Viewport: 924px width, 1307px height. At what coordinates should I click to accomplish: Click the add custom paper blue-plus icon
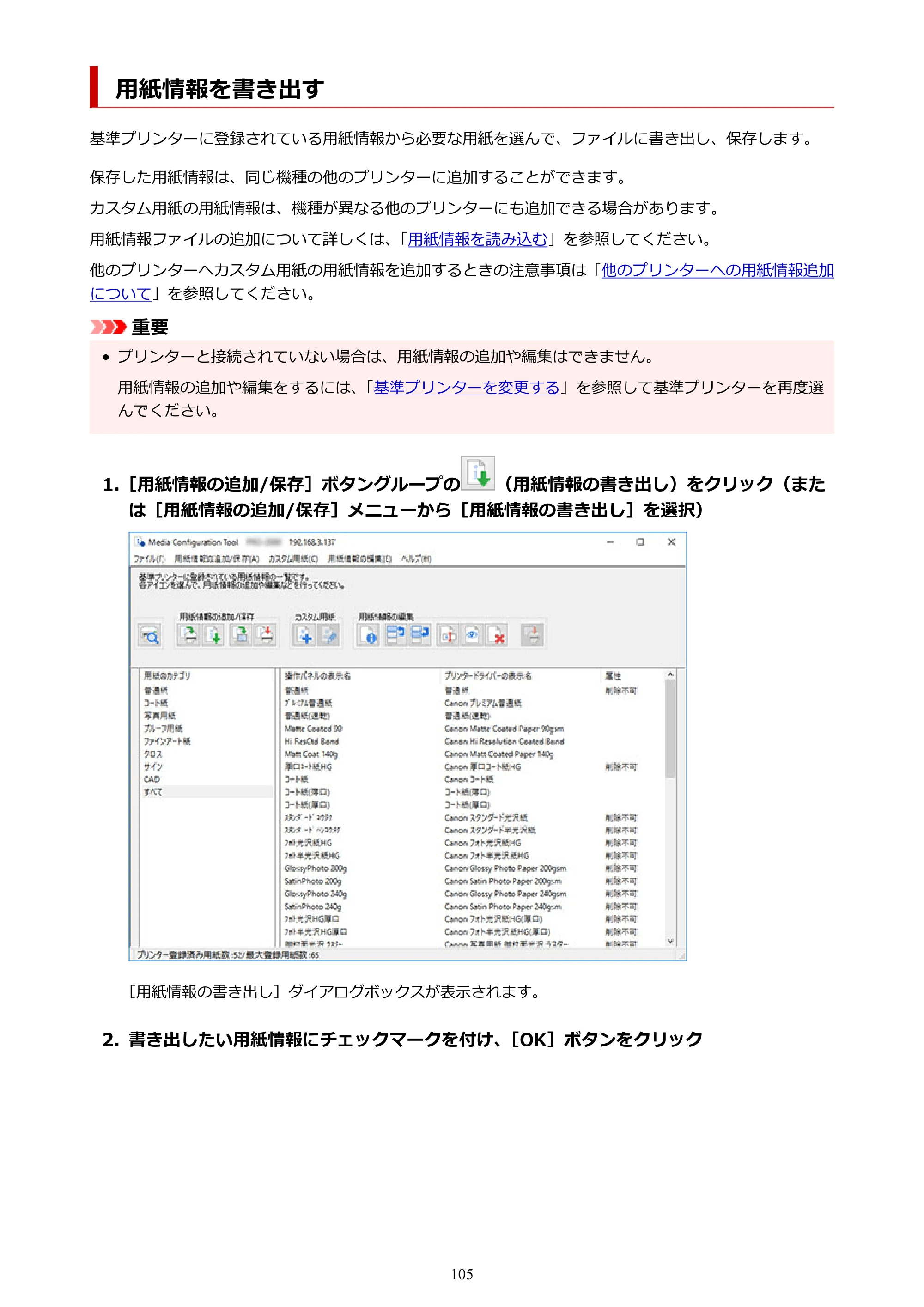304,635
